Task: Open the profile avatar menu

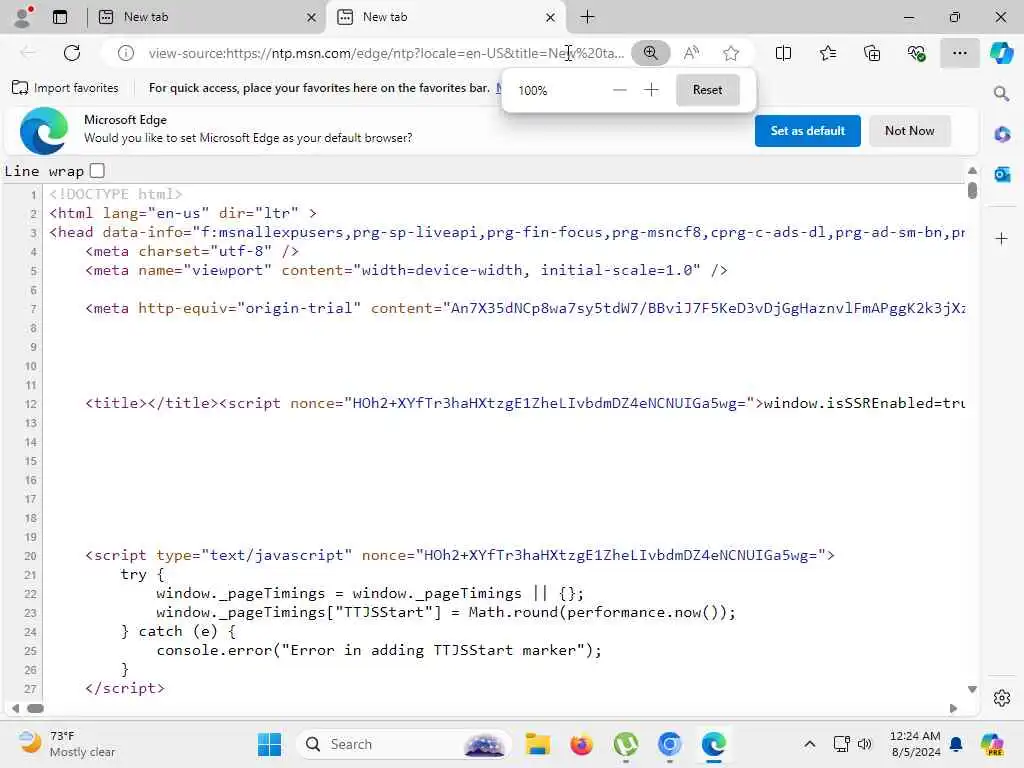Action: pyautogui.click(x=23, y=16)
